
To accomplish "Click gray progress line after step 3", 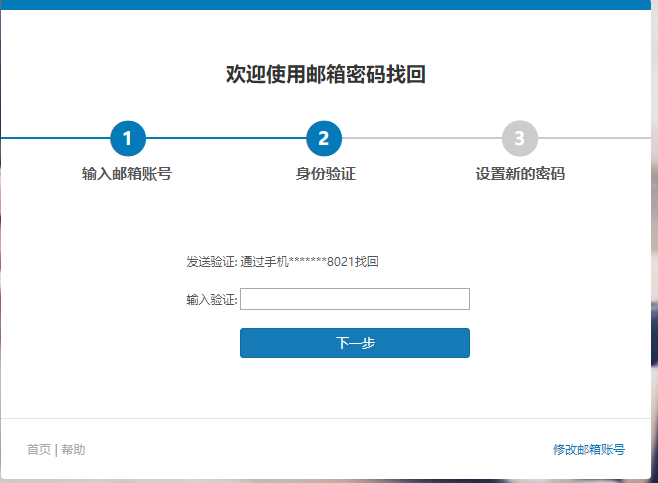I will 595,138.
